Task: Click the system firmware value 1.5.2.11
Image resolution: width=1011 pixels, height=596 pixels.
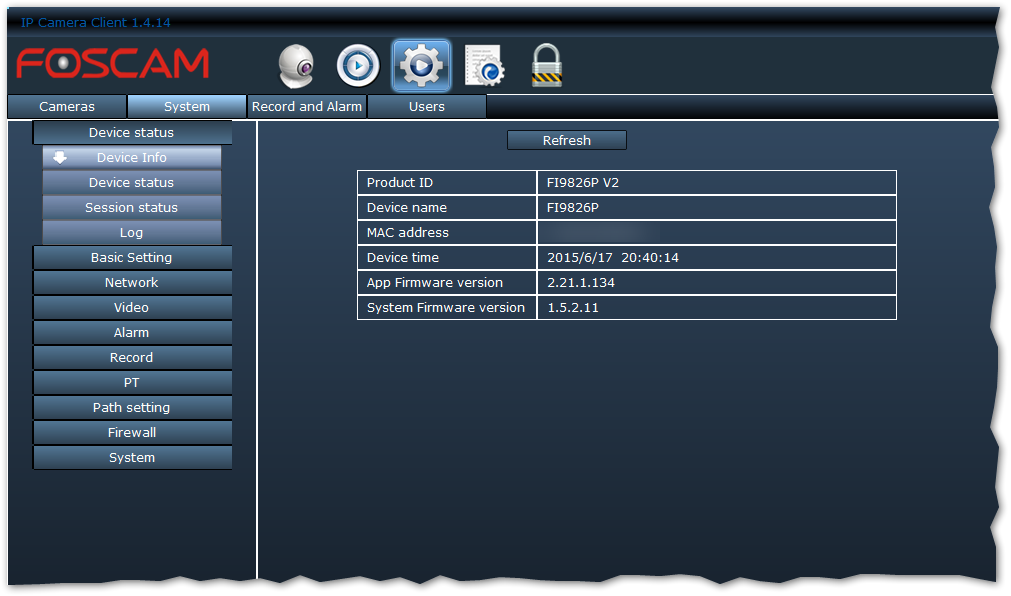Action: [573, 308]
